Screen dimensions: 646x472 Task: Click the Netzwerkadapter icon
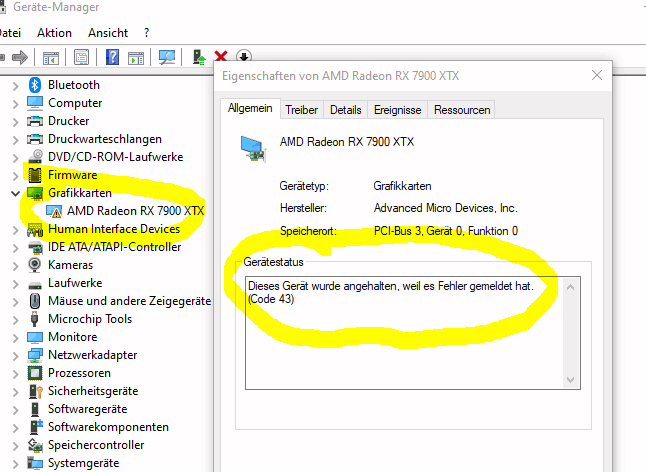tap(35, 355)
